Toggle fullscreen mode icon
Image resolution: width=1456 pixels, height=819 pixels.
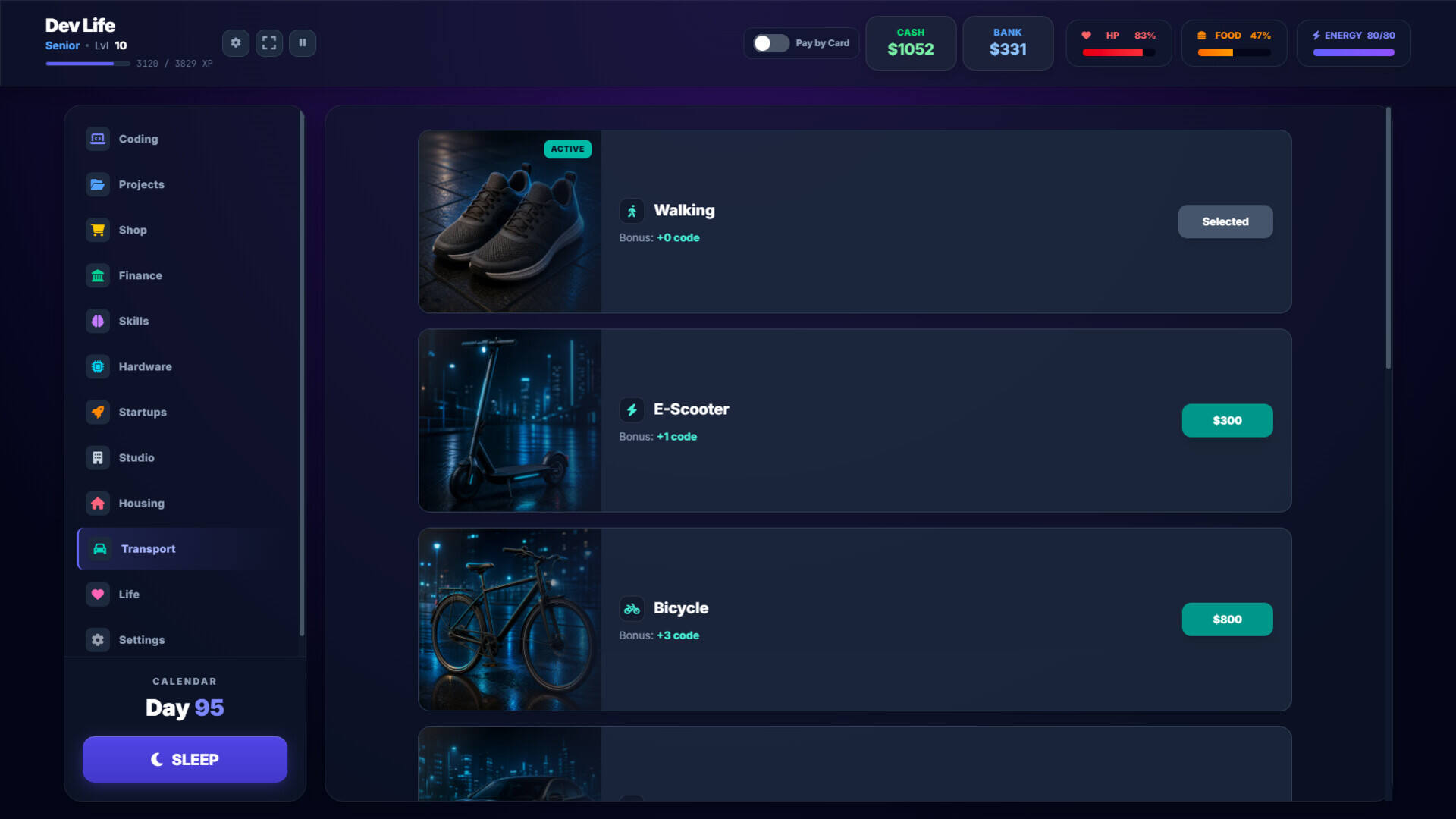click(x=269, y=42)
